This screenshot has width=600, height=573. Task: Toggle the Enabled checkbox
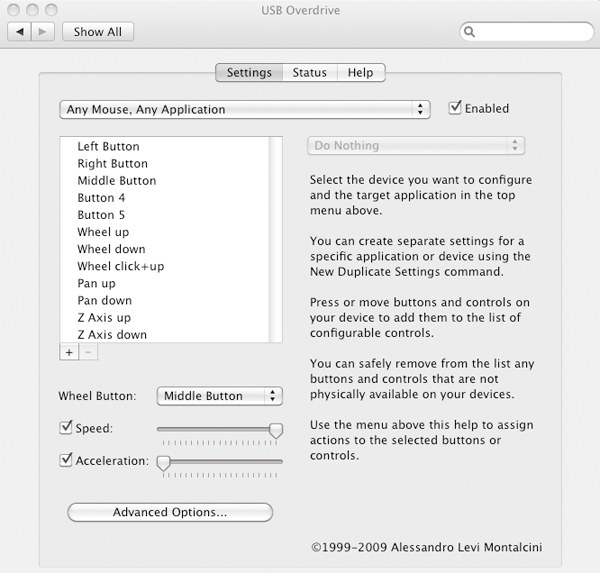pyautogui.click(x=455, y=108)
